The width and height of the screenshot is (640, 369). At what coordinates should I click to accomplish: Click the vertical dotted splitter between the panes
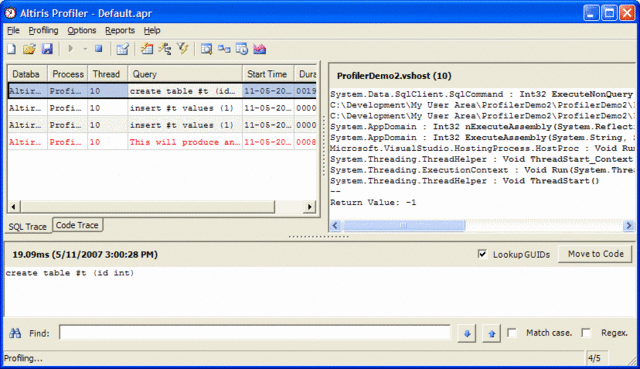(324, 145)
